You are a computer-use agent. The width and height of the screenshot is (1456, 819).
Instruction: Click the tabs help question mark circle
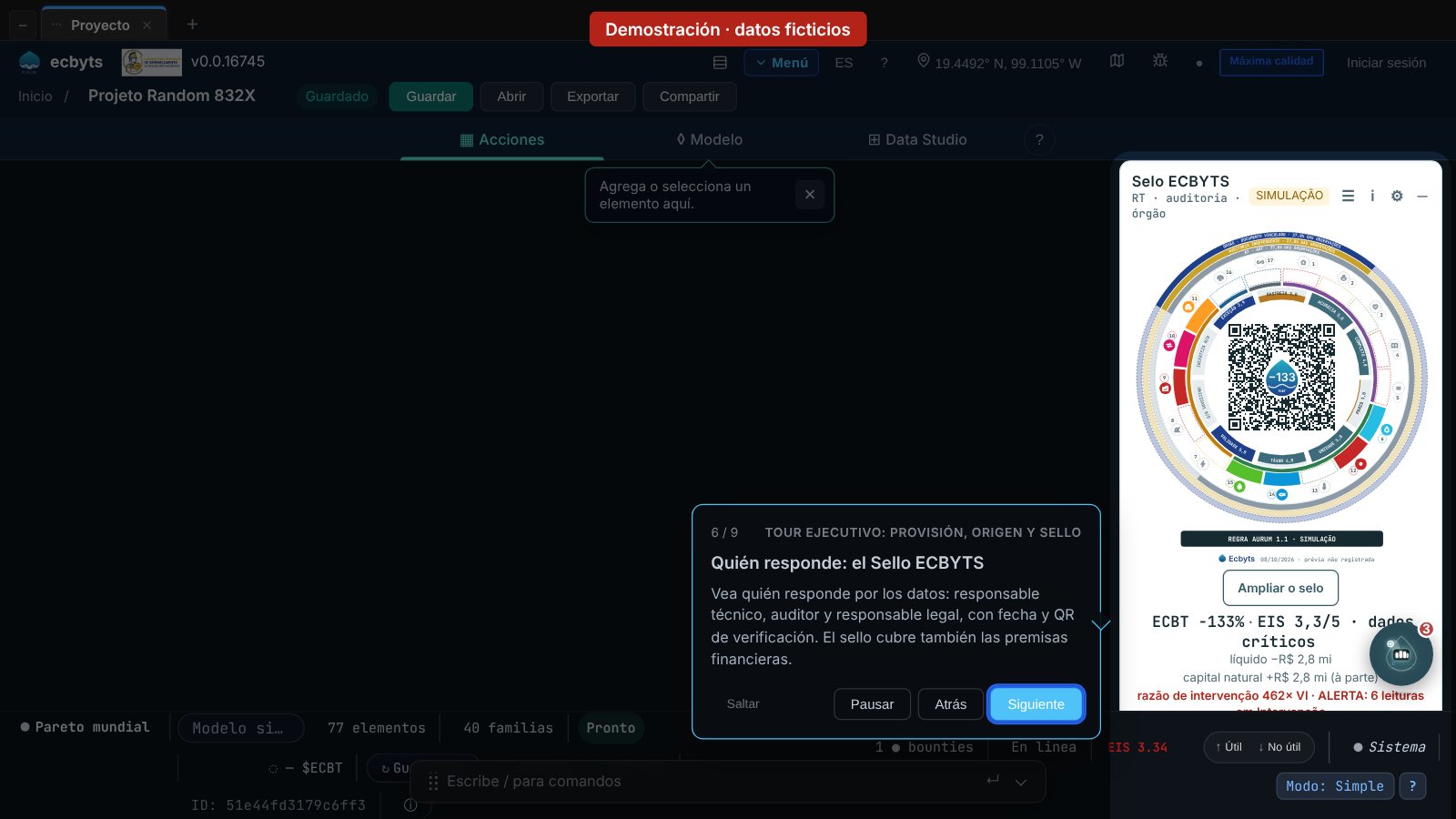1039,139
